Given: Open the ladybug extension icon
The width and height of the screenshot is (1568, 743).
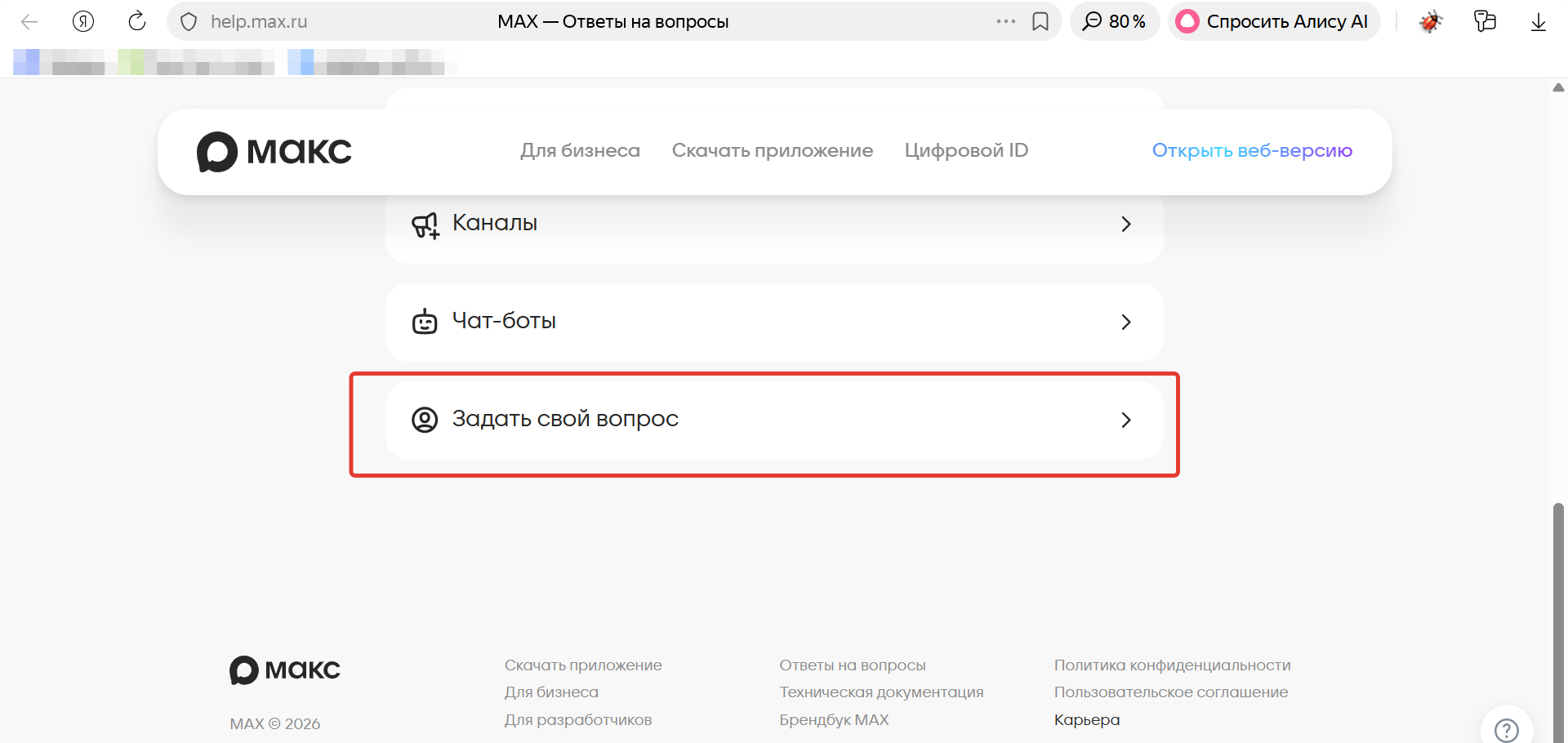Looking at the screenshot, I should [1431, 21].
